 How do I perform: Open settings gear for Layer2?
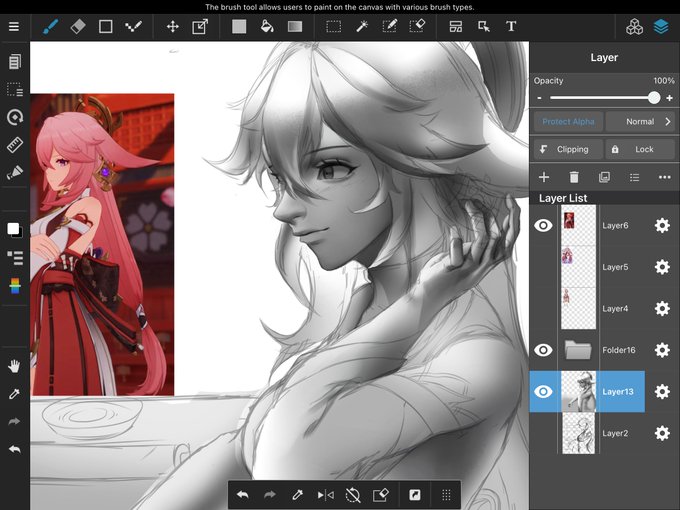[662, 433]
